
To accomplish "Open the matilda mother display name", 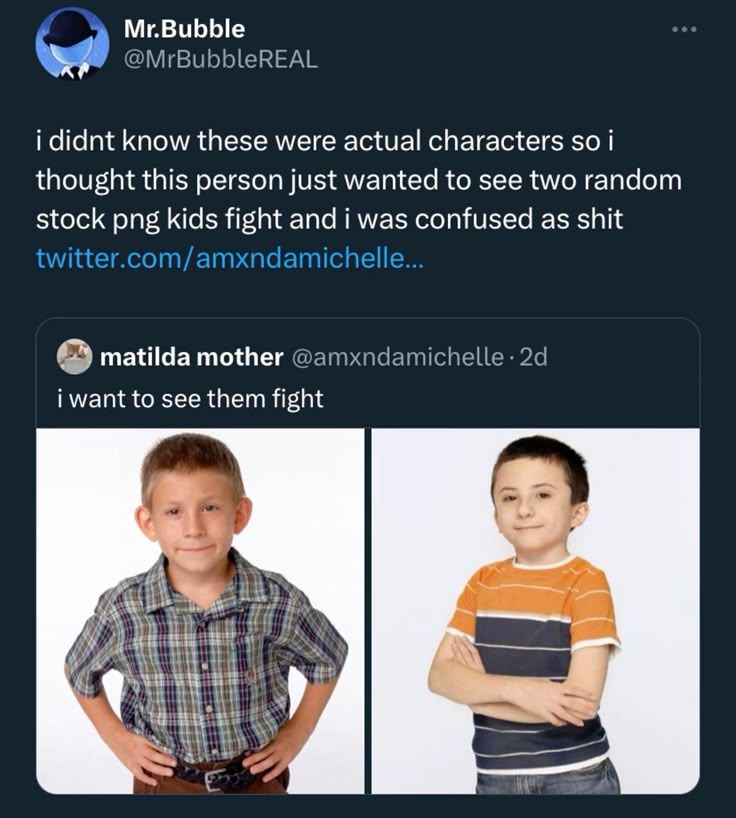I will coord(191,357).
